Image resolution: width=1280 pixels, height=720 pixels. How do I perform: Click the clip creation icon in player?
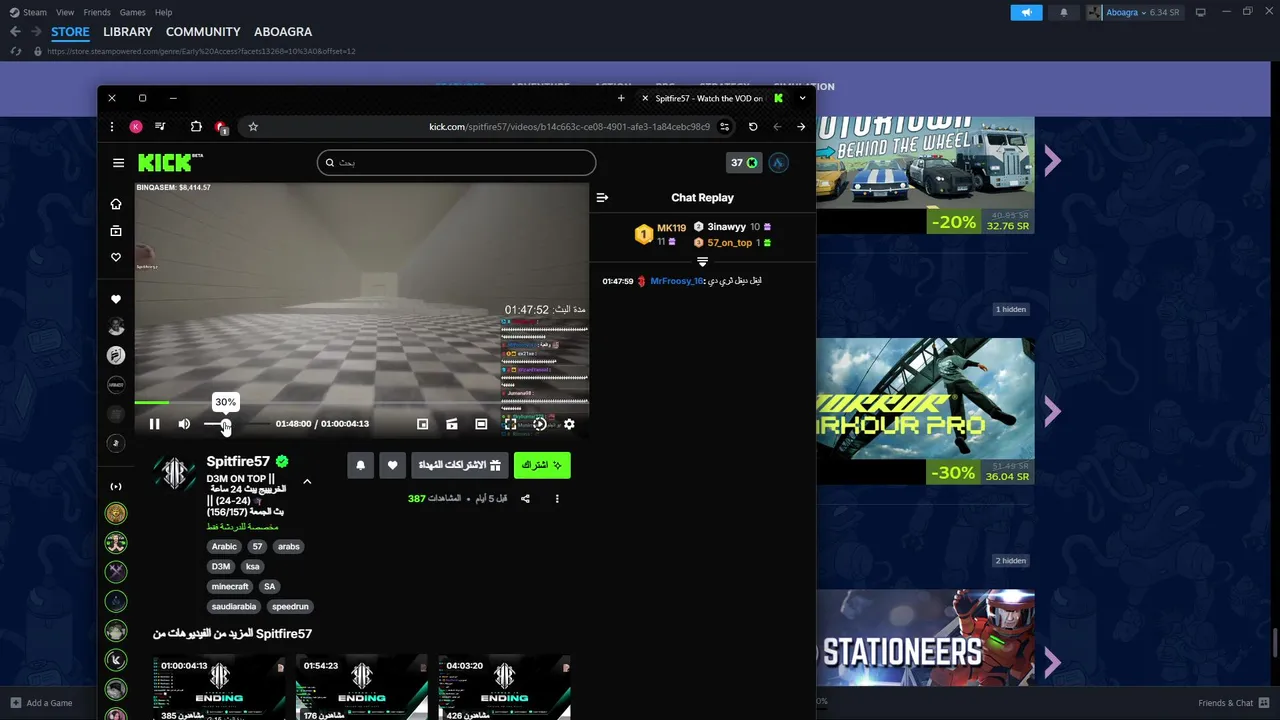pyautogui.click(x=452, y=424)
